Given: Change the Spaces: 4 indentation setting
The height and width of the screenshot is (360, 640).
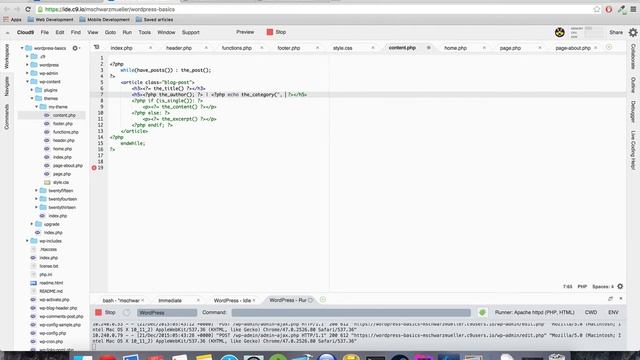Looking at the screenshot, I should (x=603, y=287).
